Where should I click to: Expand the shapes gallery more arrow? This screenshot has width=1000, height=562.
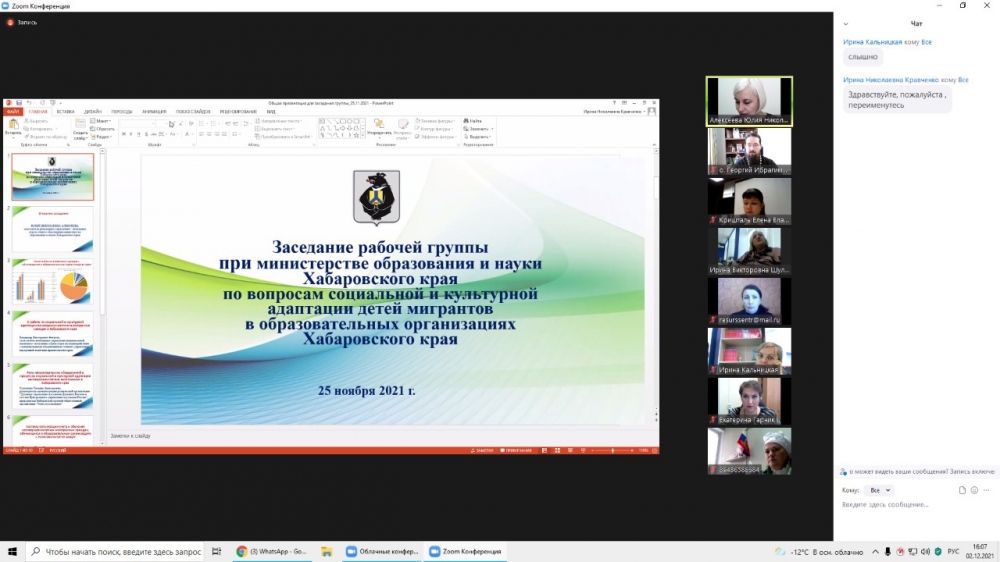(x=364, y=135)
